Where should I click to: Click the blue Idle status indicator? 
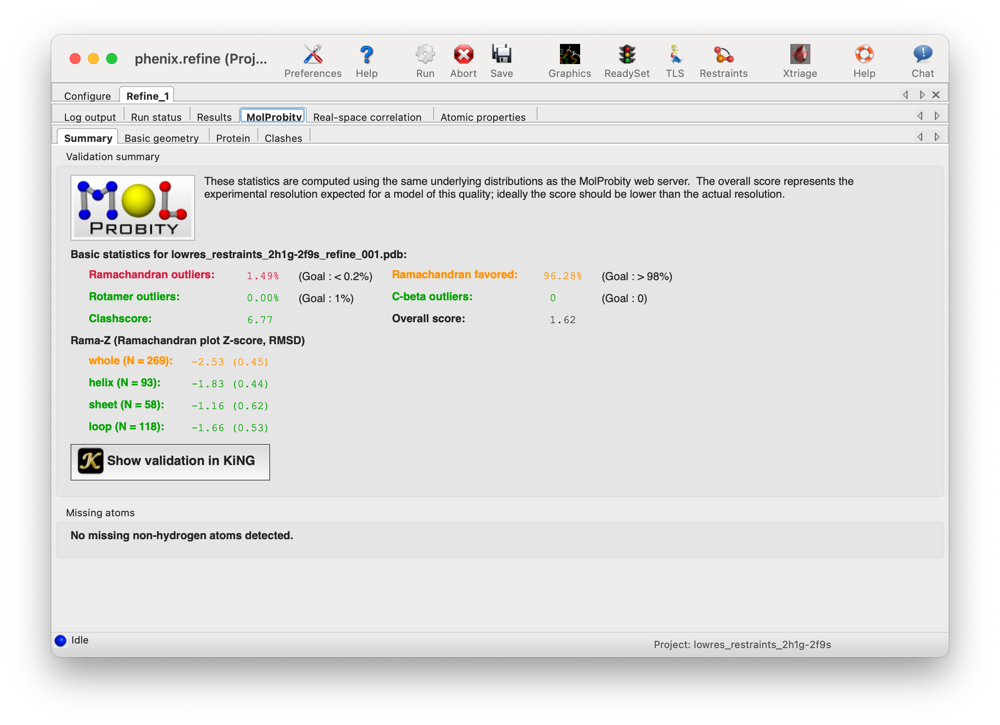61,641
